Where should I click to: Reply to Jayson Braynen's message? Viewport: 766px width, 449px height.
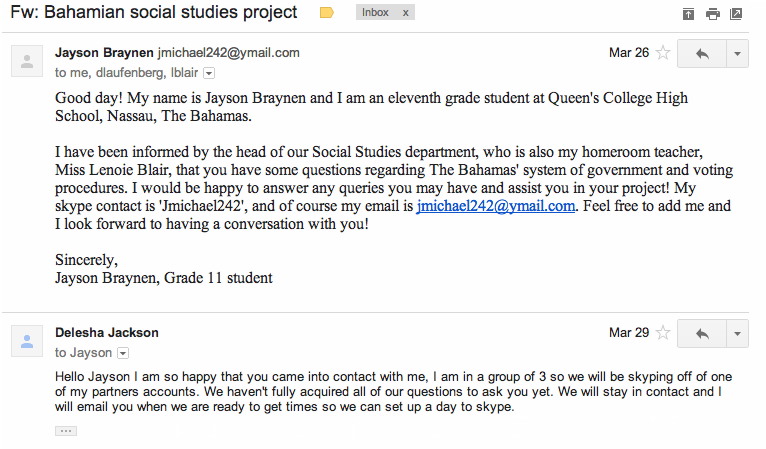coord(702,53)
